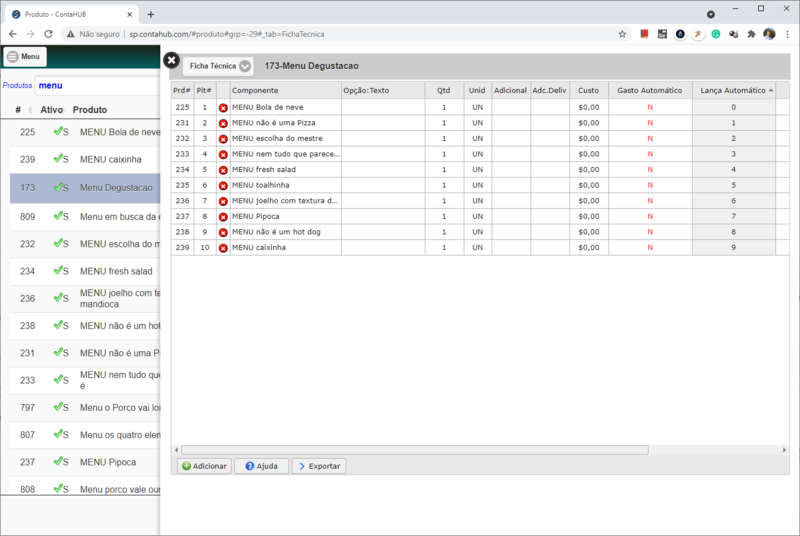Click the Componente column header
The height and width of the screenshot is (536, 800).
[286, 90]
